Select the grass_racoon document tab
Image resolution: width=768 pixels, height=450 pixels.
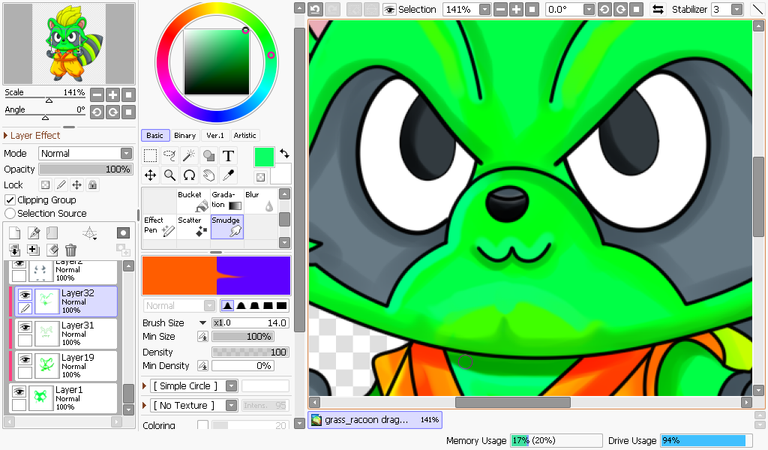(375, 420)
